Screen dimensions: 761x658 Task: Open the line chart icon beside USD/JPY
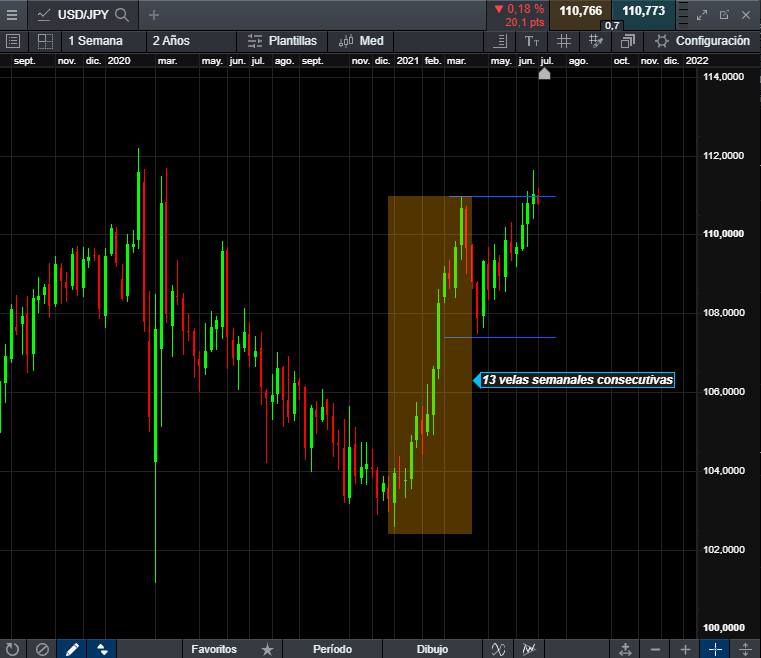coord(44,15)
